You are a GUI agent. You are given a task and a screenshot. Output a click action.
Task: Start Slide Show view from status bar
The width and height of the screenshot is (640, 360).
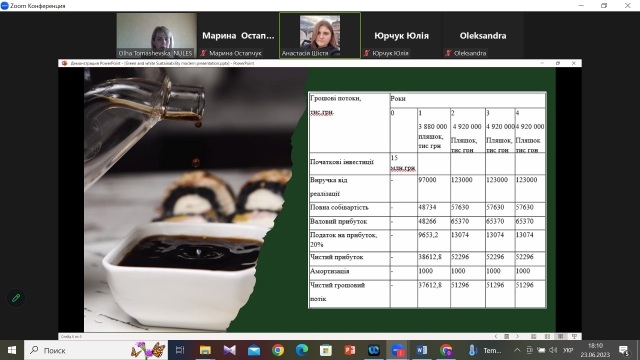574,336
